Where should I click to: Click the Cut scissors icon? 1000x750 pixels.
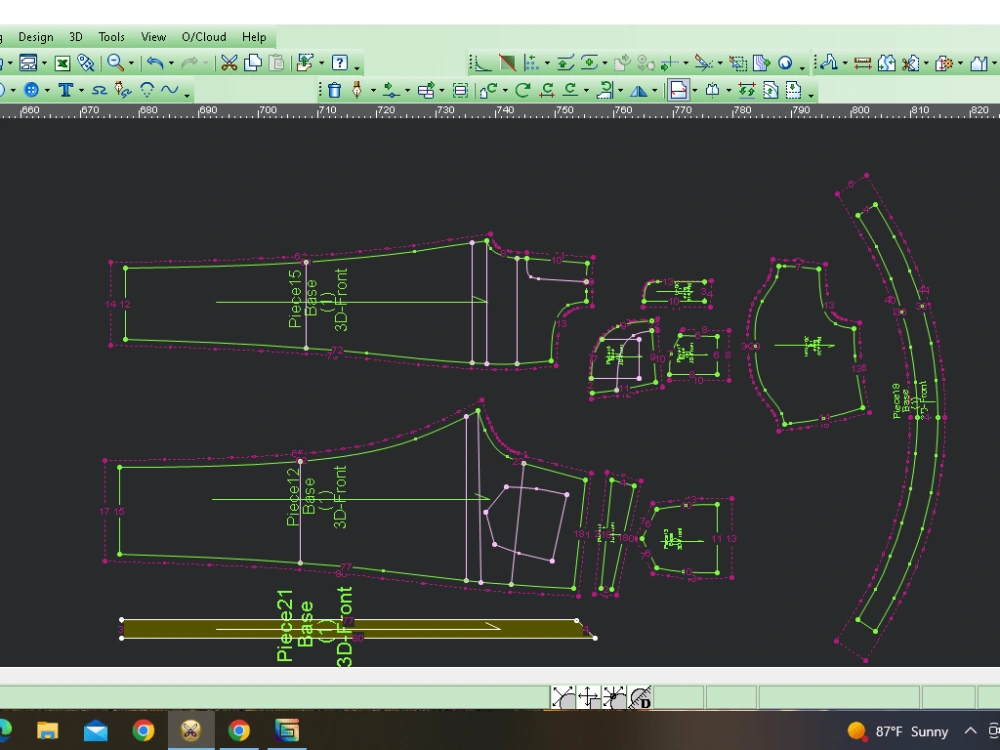coord(229,63)
